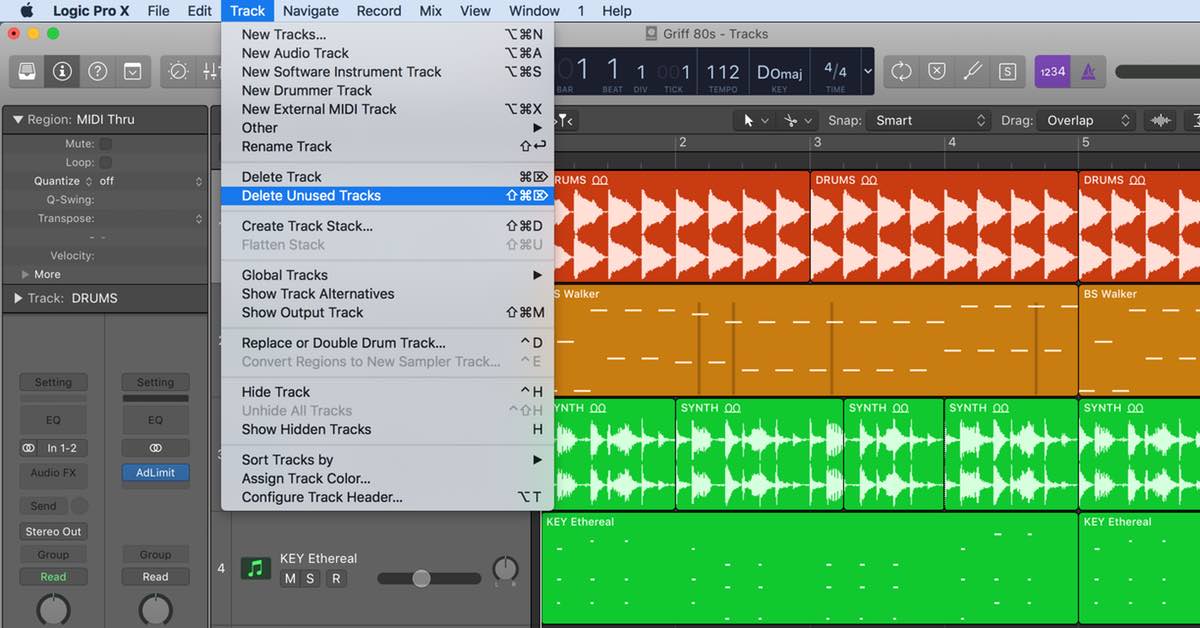Toggle the purple Metronome icon
1200x628 pixels.
coord(1089,71)
